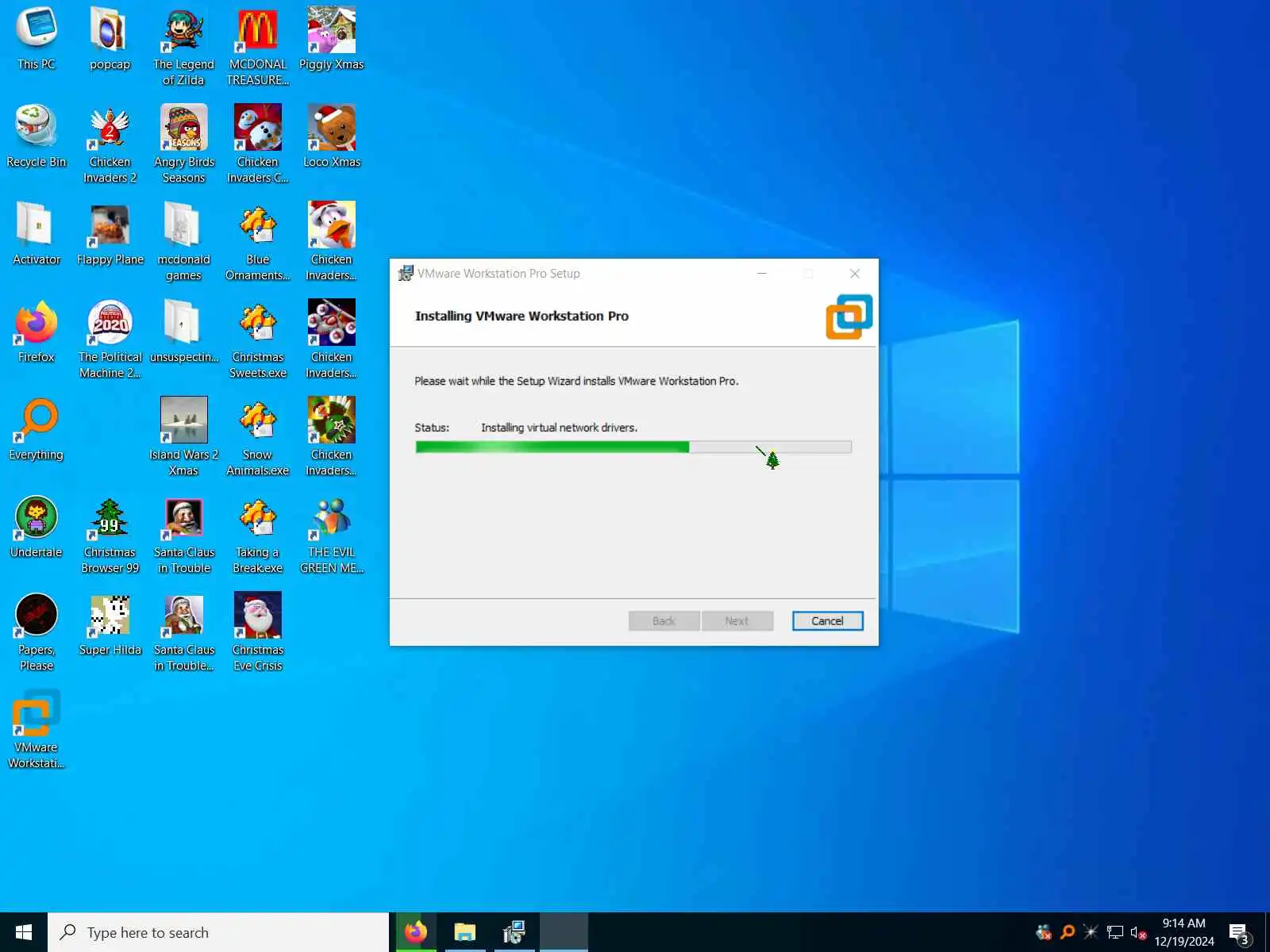This screenshot has width=1270, height=952.
Task: Select the Flappy Plane shortcut
Action: pos(110,234)
